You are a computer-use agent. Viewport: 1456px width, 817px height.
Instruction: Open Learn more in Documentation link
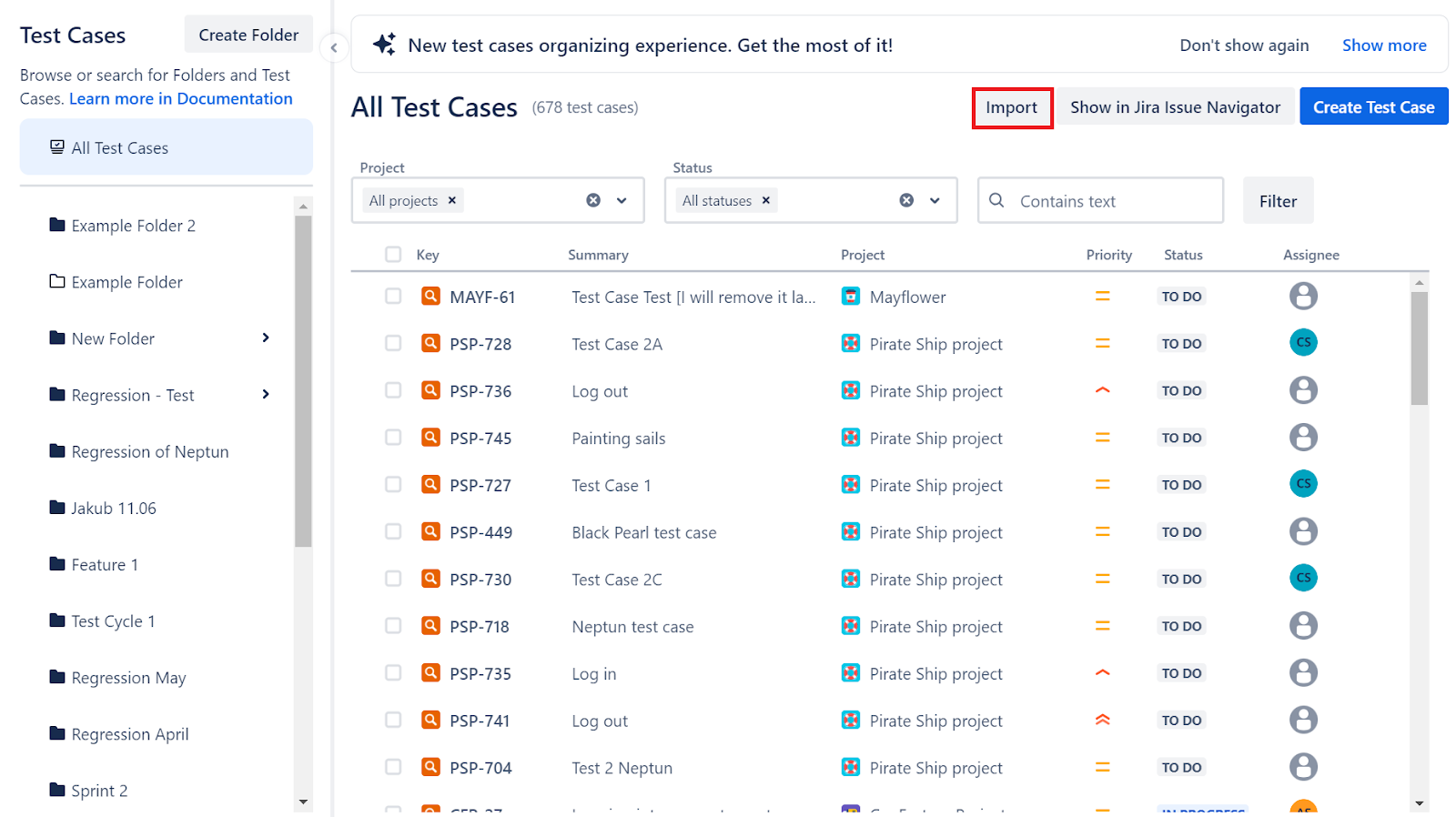pyautogui.click(x=181, y=98)
